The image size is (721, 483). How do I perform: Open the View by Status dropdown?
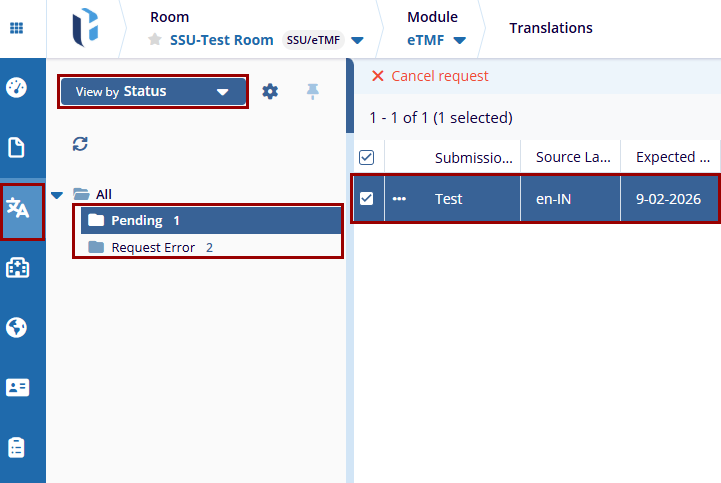click(153, 92)
